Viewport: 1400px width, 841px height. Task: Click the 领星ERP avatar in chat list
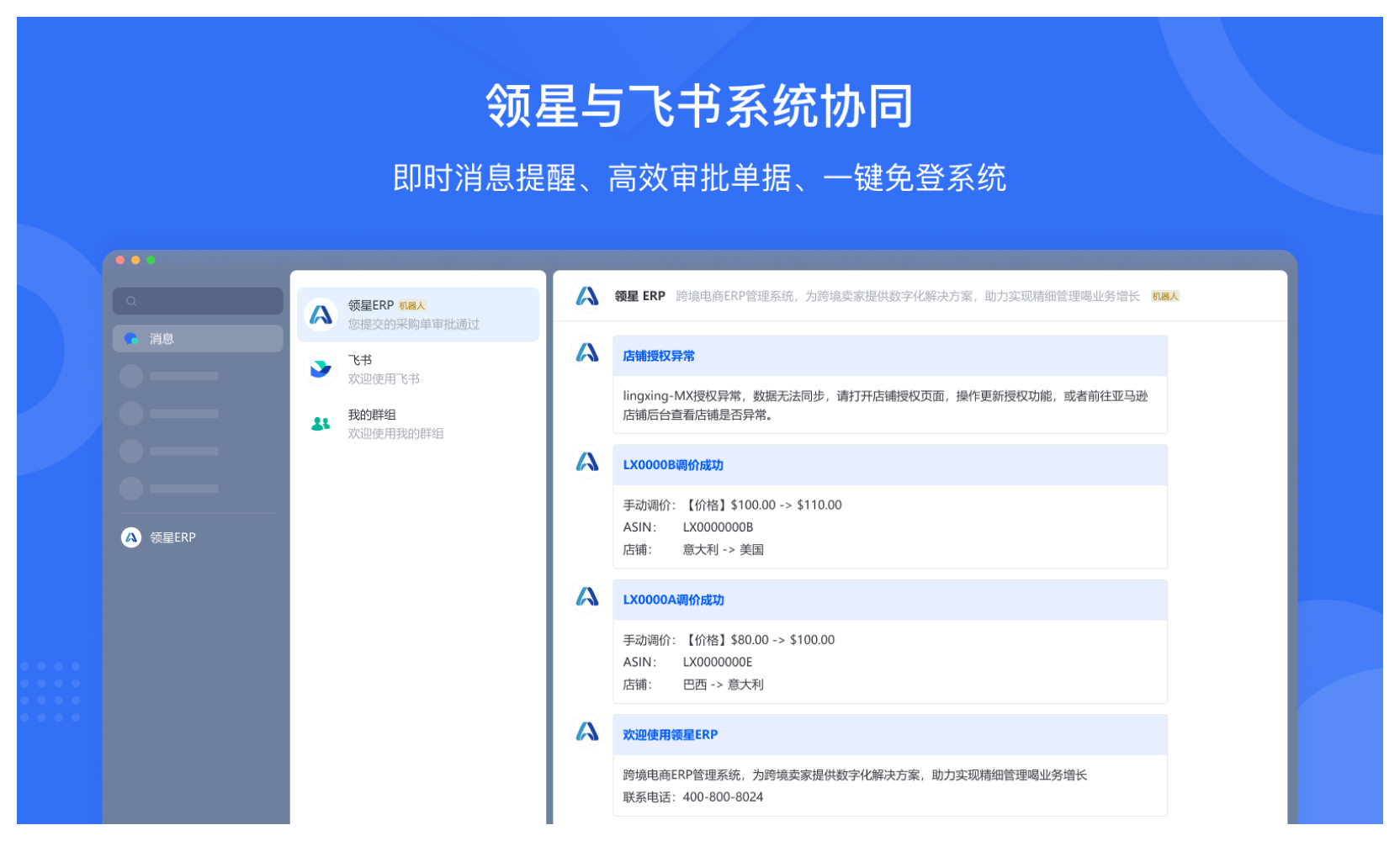[x=321, y=315]
